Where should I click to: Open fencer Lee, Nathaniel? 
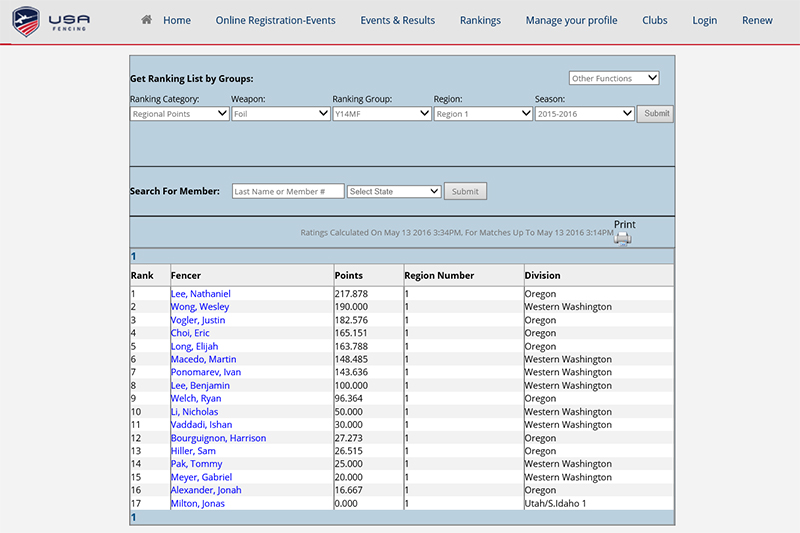click(201, 294)
